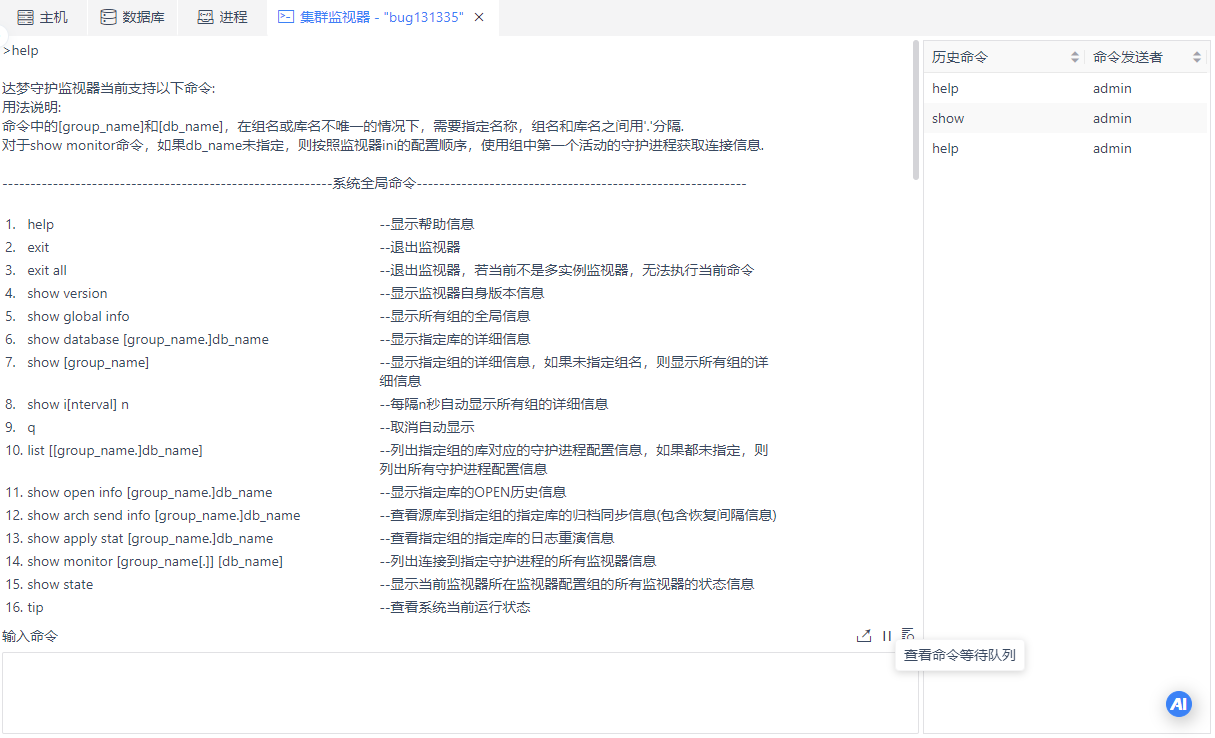Switch to the 数据库 tab
Screen dimensions: 1215x738
coord(131,17)
